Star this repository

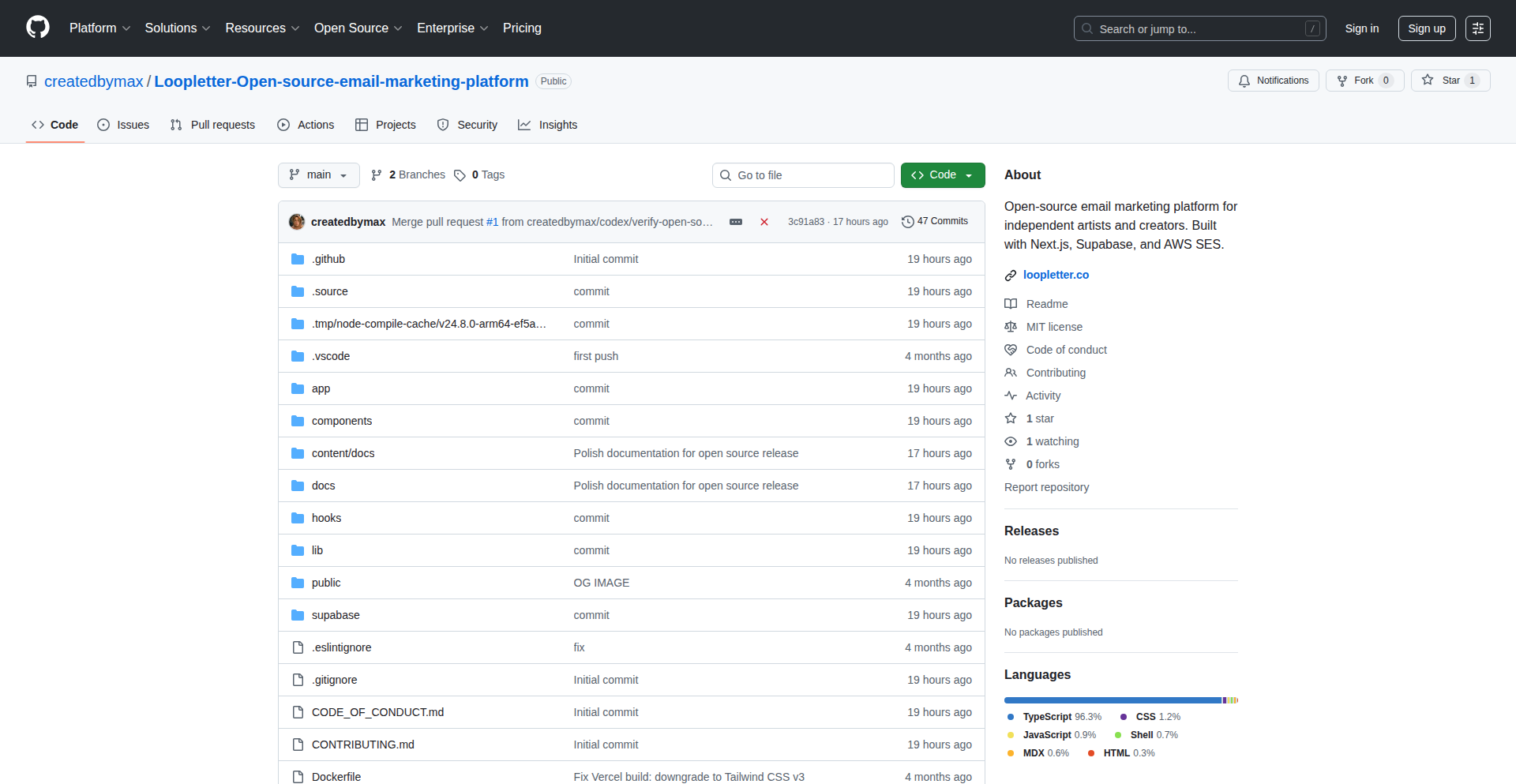click(1450, 81)
